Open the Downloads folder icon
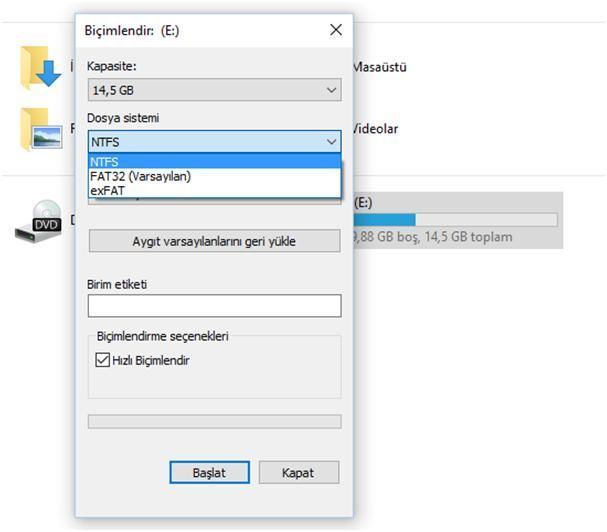607x532 pixels. 41,68
